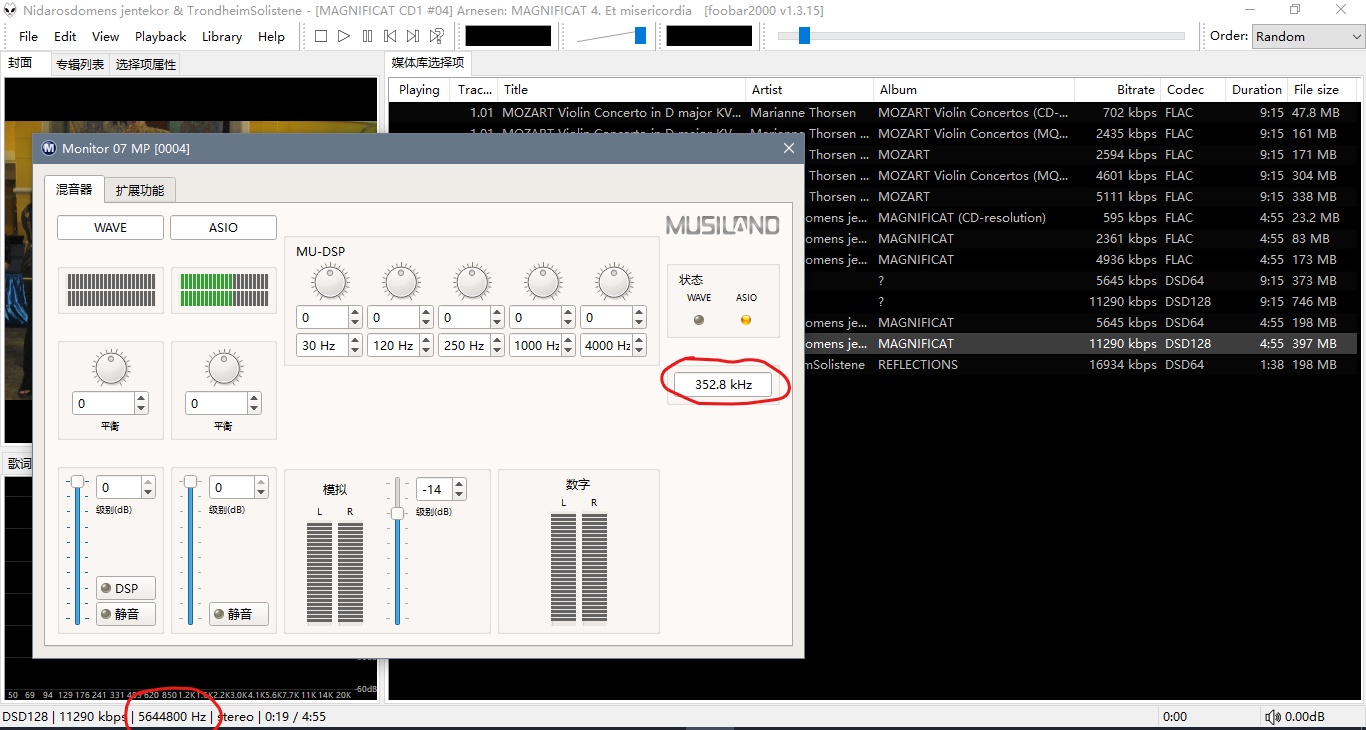Increase the analog level -14 stepper
1366x730 pixels.
[459, 484]
